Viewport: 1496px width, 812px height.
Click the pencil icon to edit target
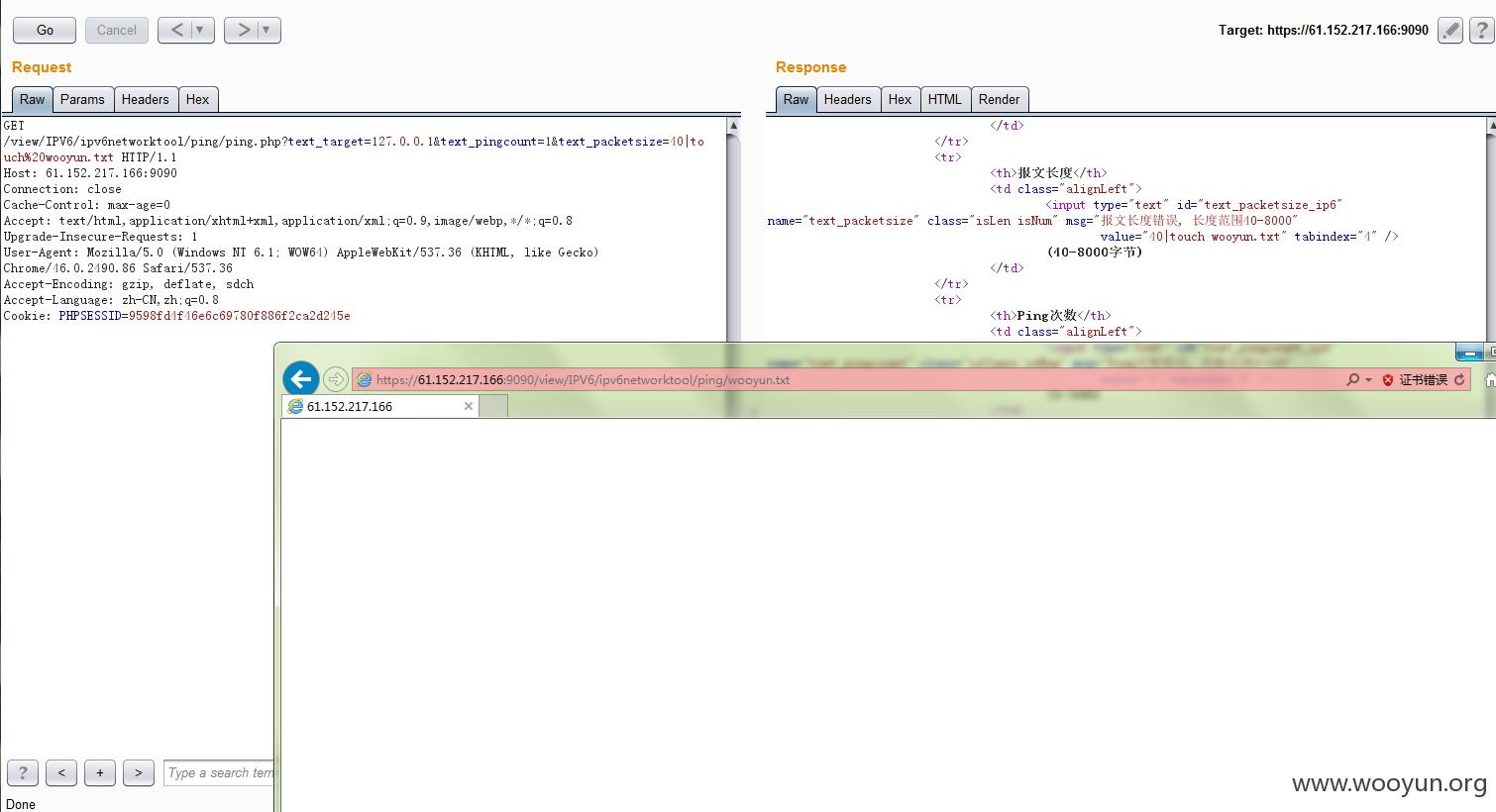[1450, 30]
